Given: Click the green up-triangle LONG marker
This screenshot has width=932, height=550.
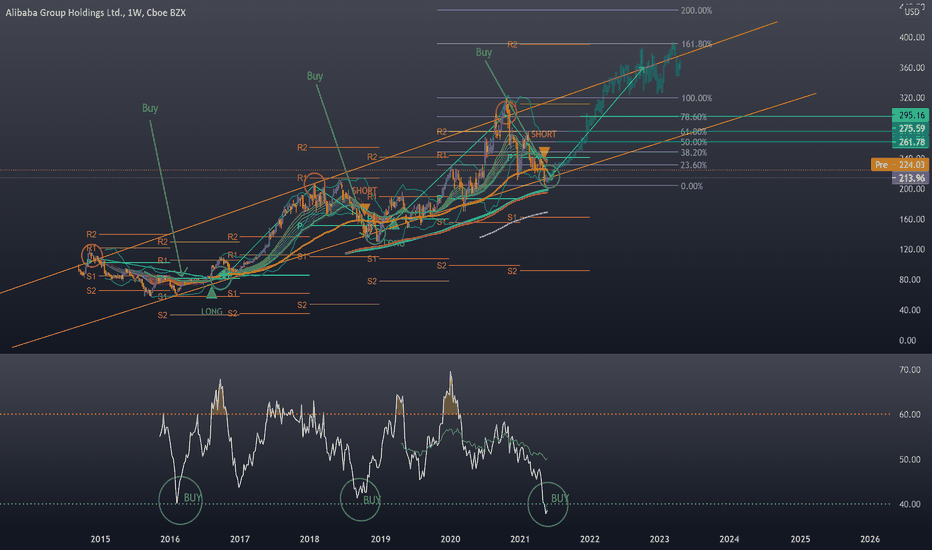Looking at the screenshot, I should [x=212, y=292].
